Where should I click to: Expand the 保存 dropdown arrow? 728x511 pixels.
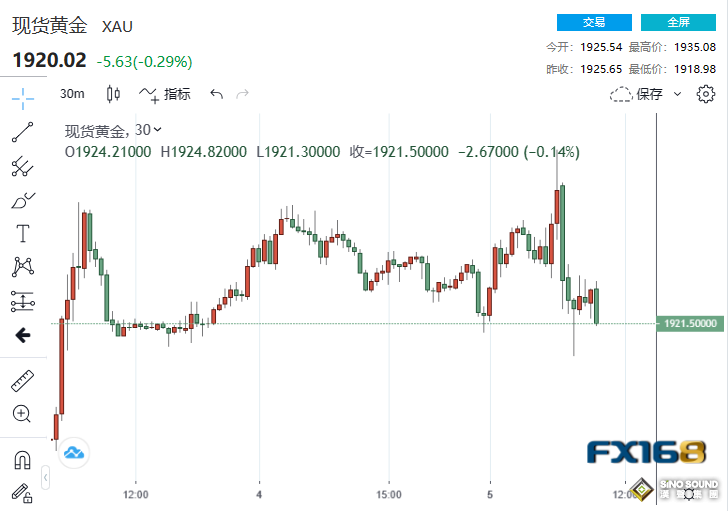(x=677, y=94)
